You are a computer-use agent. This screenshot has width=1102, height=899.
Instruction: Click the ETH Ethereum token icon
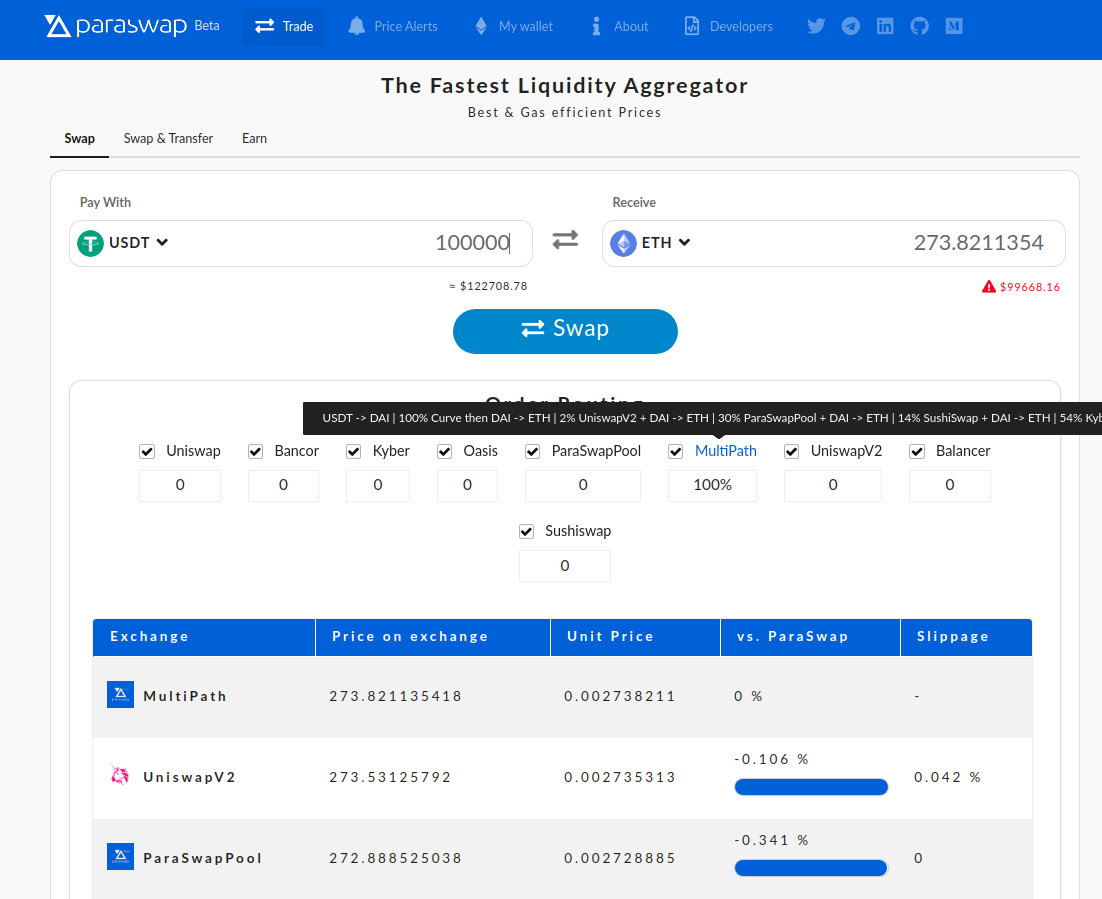point(623,243)
